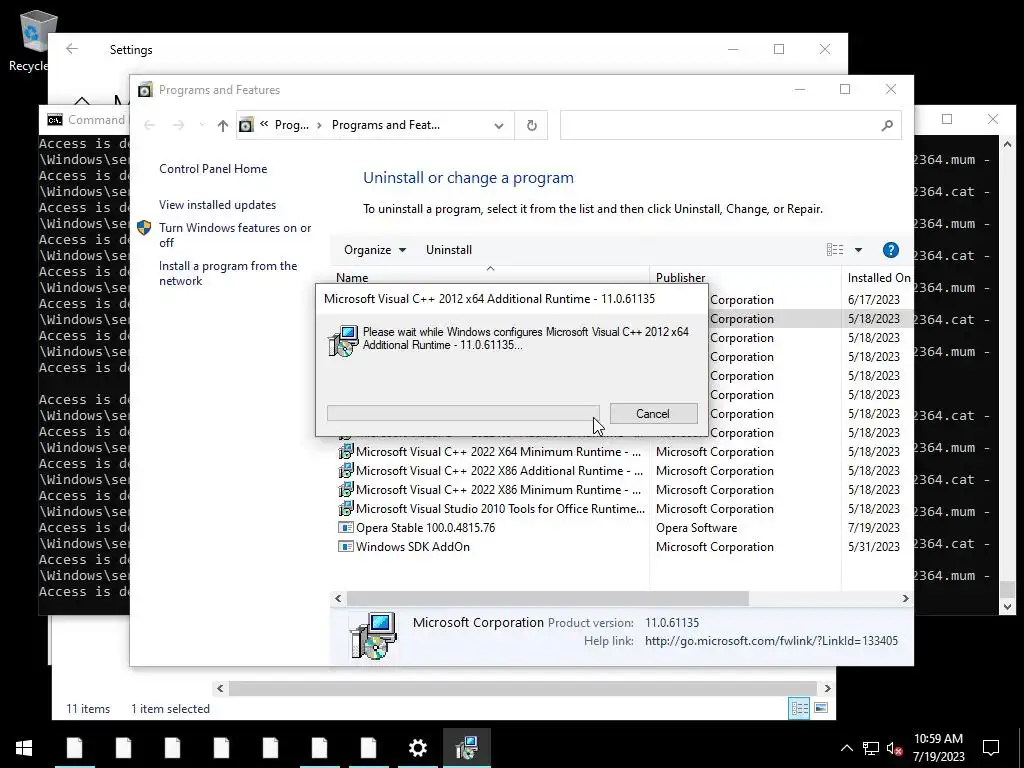Open Install a program from the network
Viewport: 1024px width, 768px height.
point(228,273)
